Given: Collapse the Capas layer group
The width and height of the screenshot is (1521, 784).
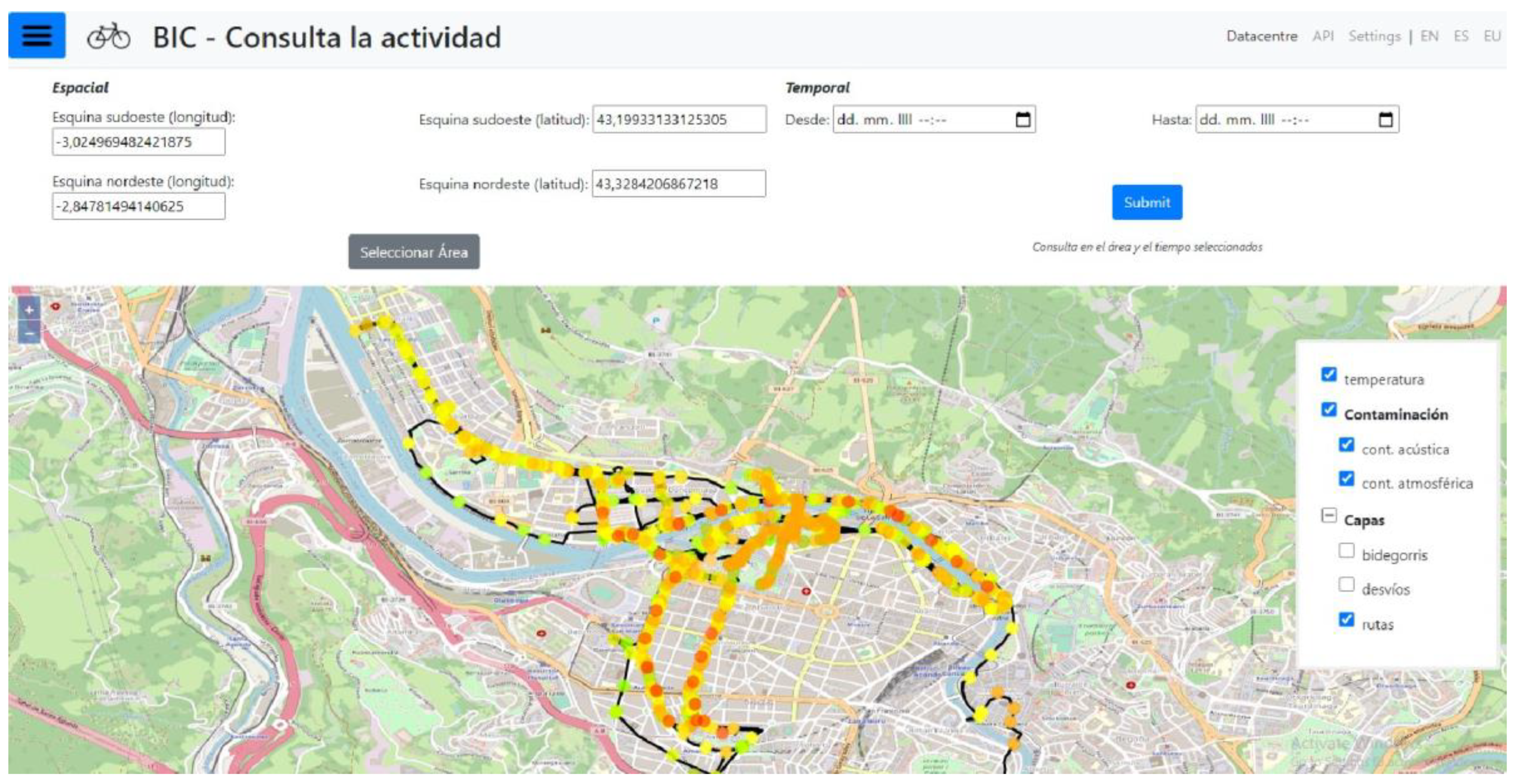Looking at the screenshot, I should [x=1329, y=516].
